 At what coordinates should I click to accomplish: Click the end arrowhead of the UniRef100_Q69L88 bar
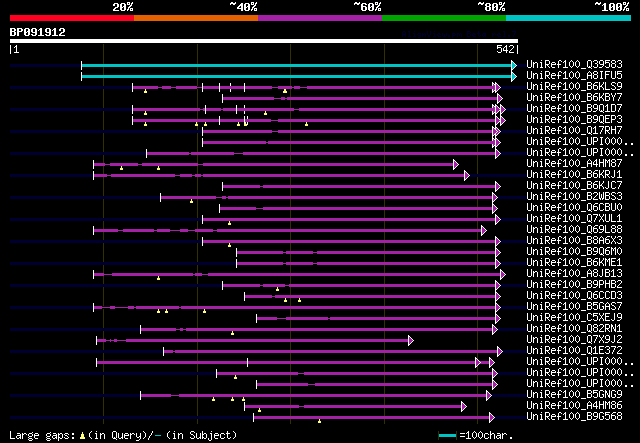[x=484, y=231]
